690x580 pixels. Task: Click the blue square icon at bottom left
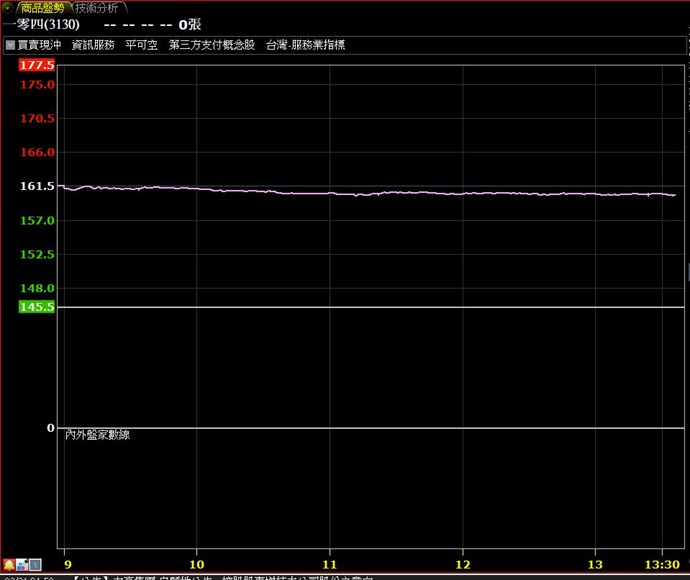click(x=36, y=565)
